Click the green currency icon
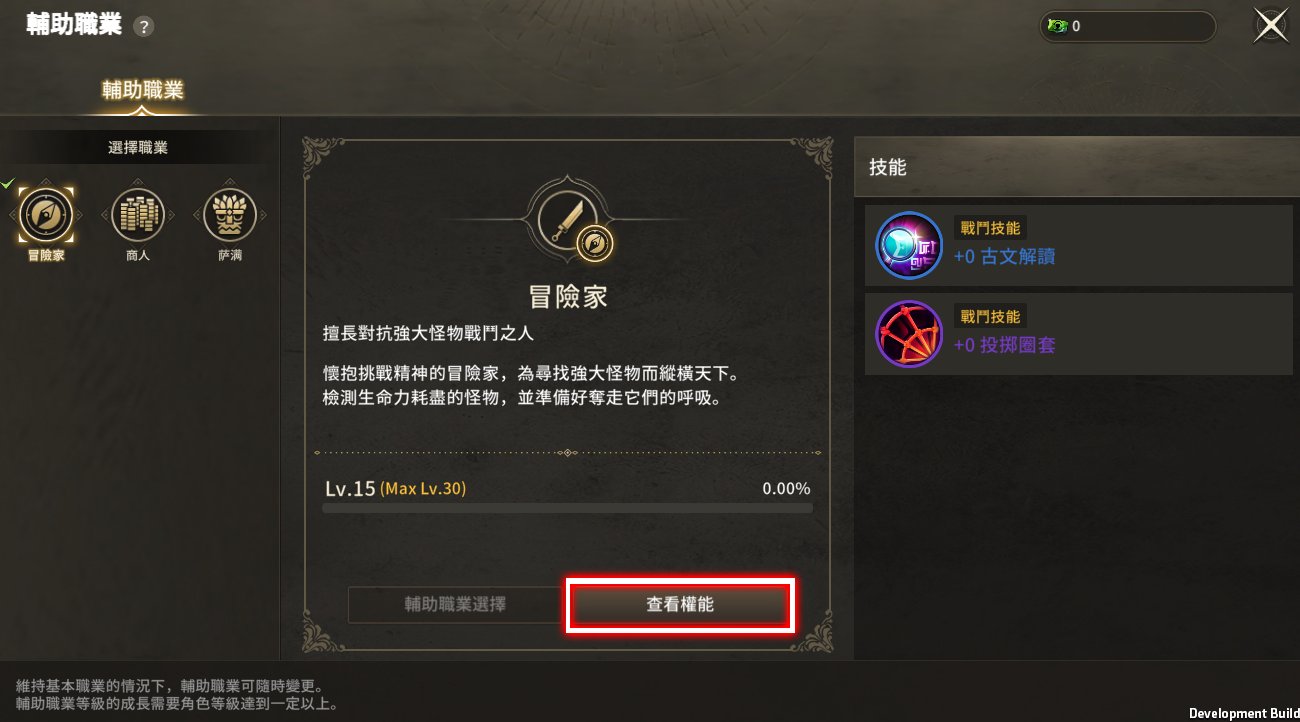 point(1057,27)
